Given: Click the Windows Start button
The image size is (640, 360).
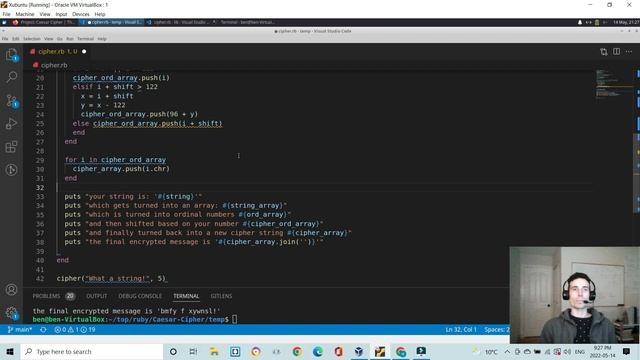Looking at the screenshot, I should click(x=10, y=351).
